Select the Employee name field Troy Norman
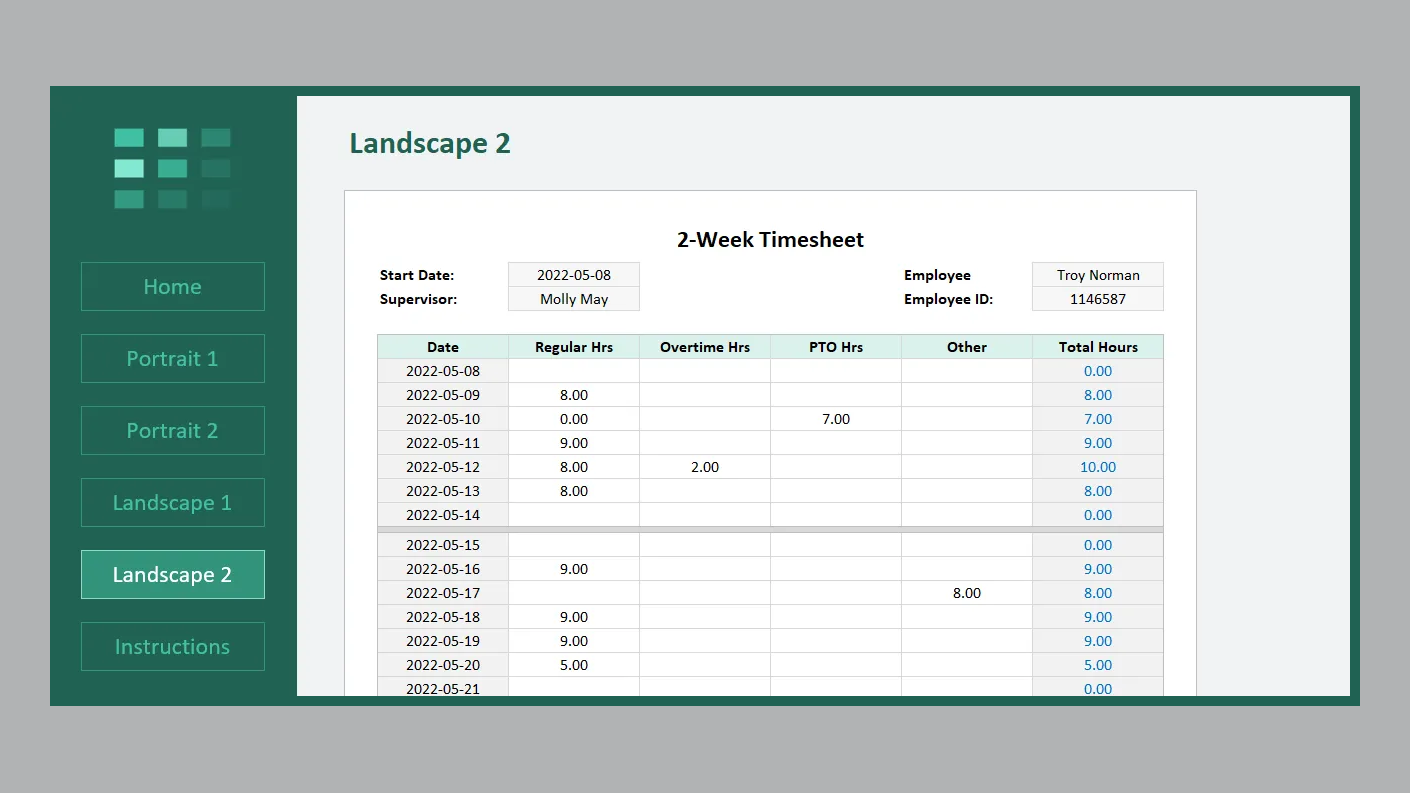Image resolution: width=1410 pixels, height=793 pixels. pyautogui.click(x=1097, y=275)
